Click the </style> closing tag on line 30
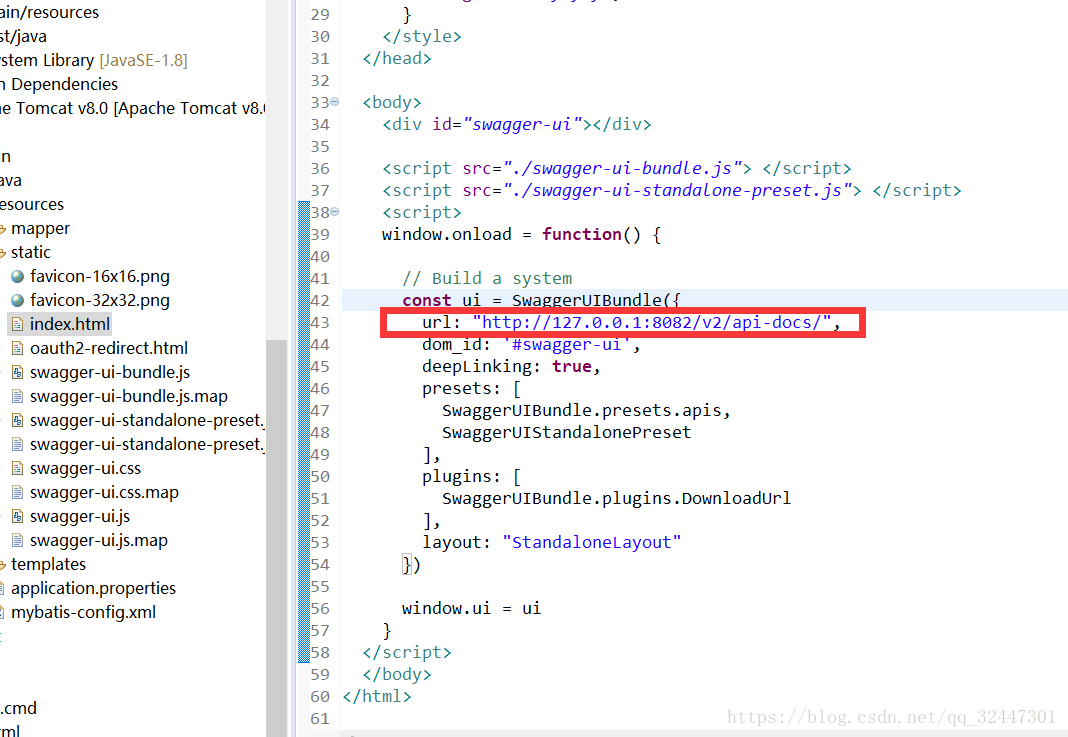The height and width of the screenshot is (737, 1068). point(422,36)
